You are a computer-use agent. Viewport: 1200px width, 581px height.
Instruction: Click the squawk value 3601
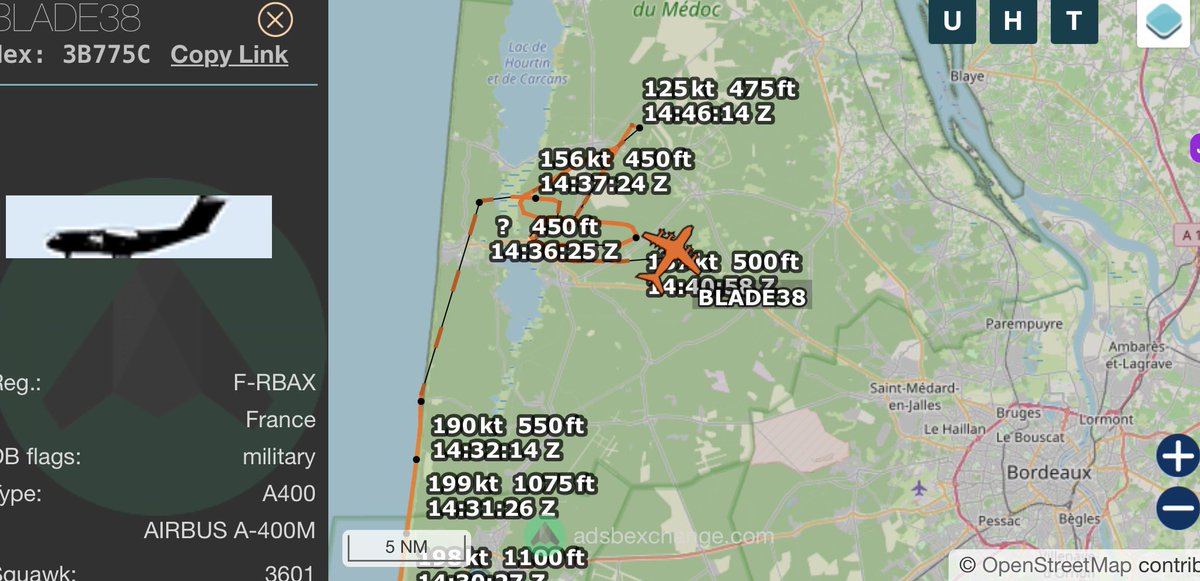[291, 573]
